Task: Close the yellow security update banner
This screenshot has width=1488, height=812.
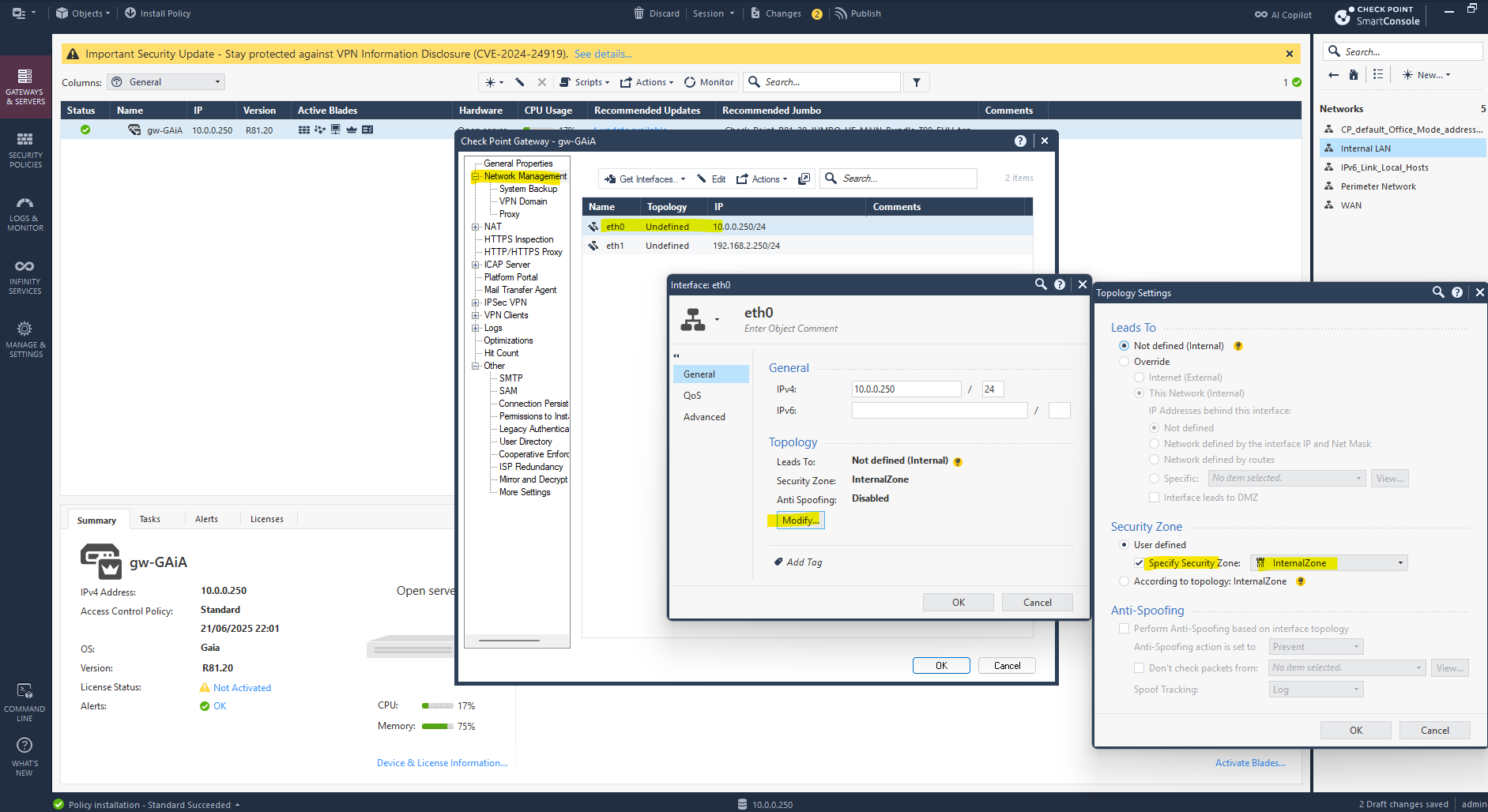Action: [1289, 54]
